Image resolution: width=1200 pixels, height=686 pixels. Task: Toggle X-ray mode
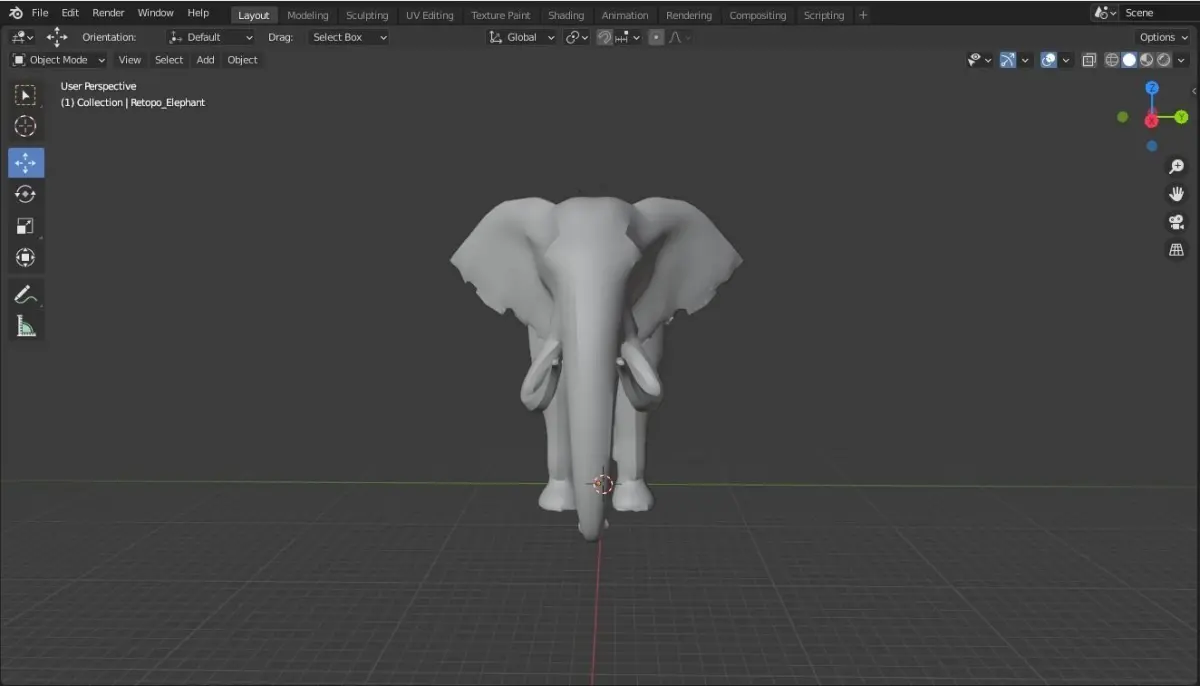click(1089, 60)
